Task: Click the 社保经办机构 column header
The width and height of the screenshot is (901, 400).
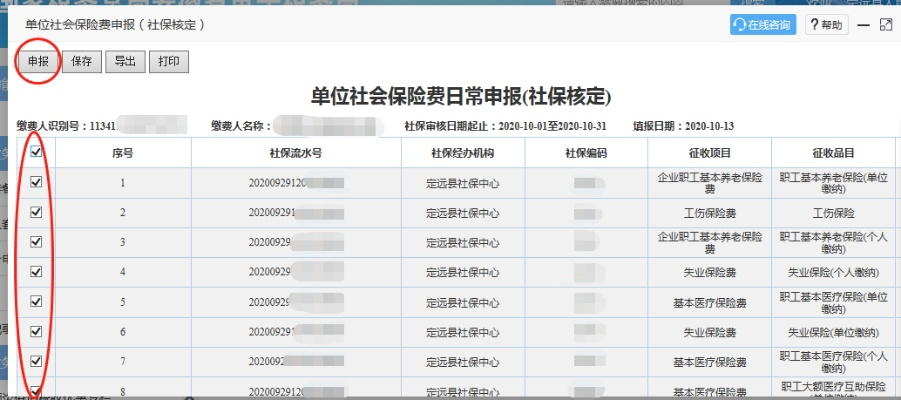Action: (x=461, y=153)
